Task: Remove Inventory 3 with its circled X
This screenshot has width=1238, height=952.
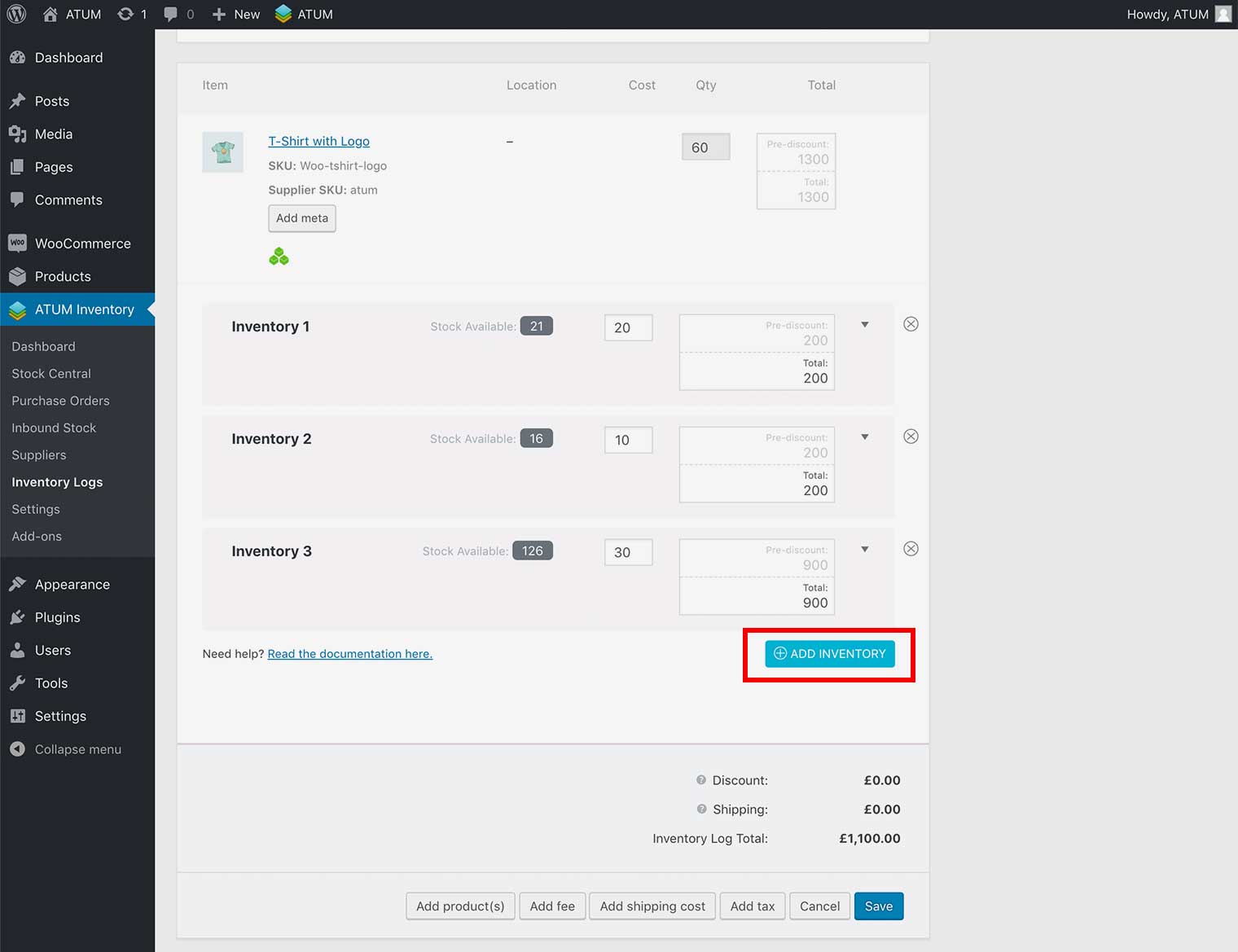Action: click(911, 549)
